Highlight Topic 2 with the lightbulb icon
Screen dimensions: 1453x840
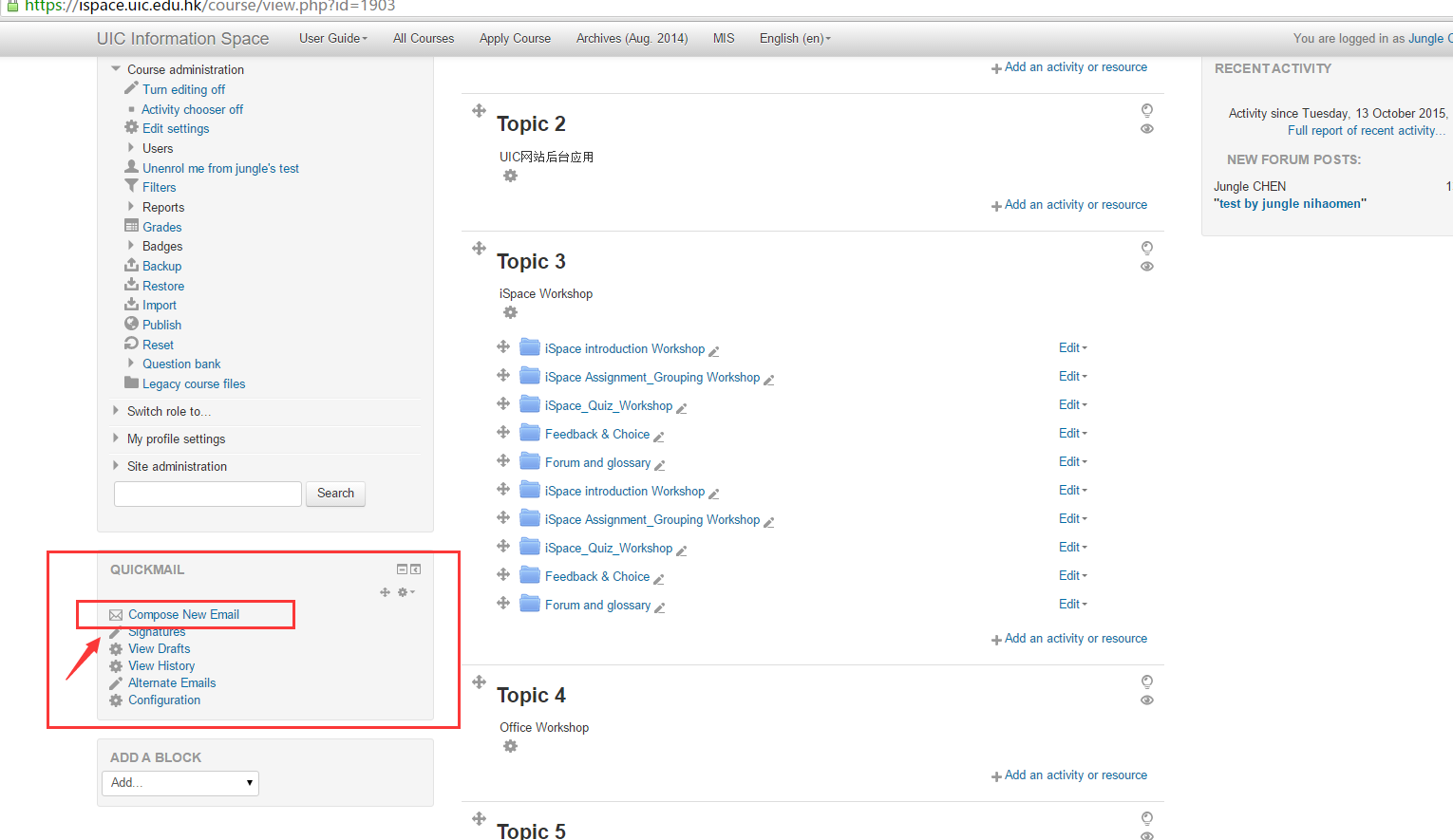1147,110
